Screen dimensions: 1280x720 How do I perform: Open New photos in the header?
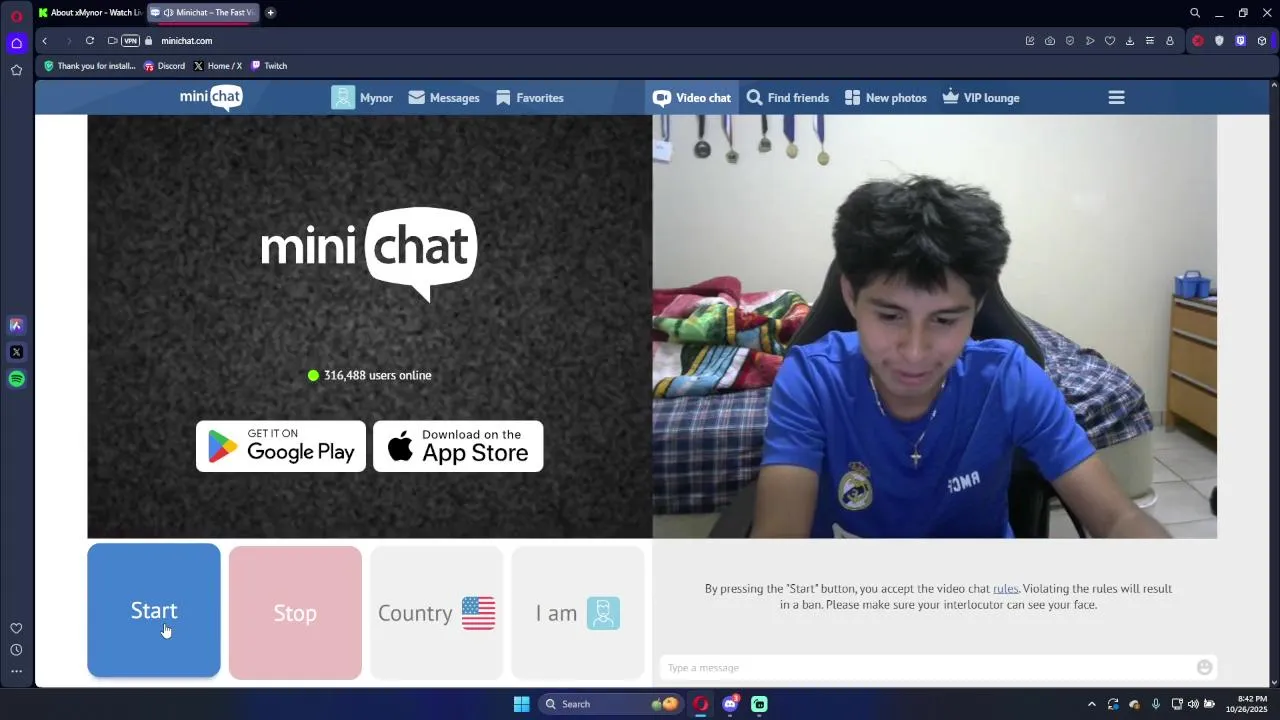[x=885, y=98]
